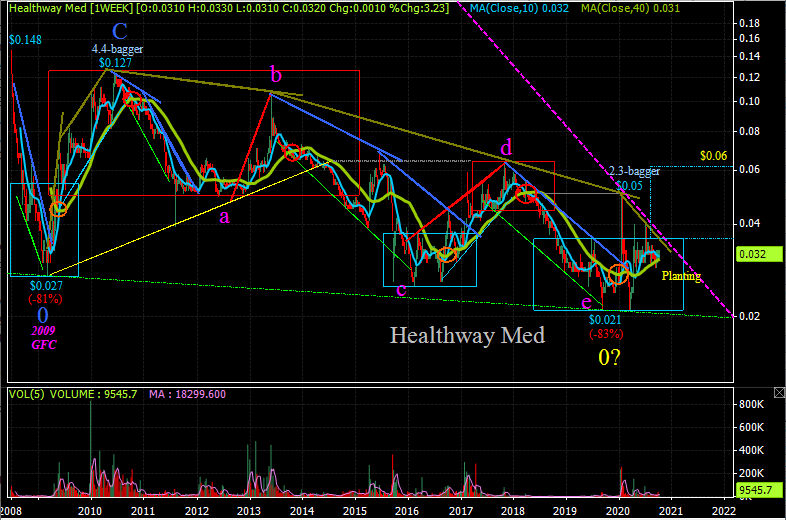Screen dimensions: 786x520
Task: Click the 2015 year on the time axis
Action: pyautogui.click(x=354, y=509)
